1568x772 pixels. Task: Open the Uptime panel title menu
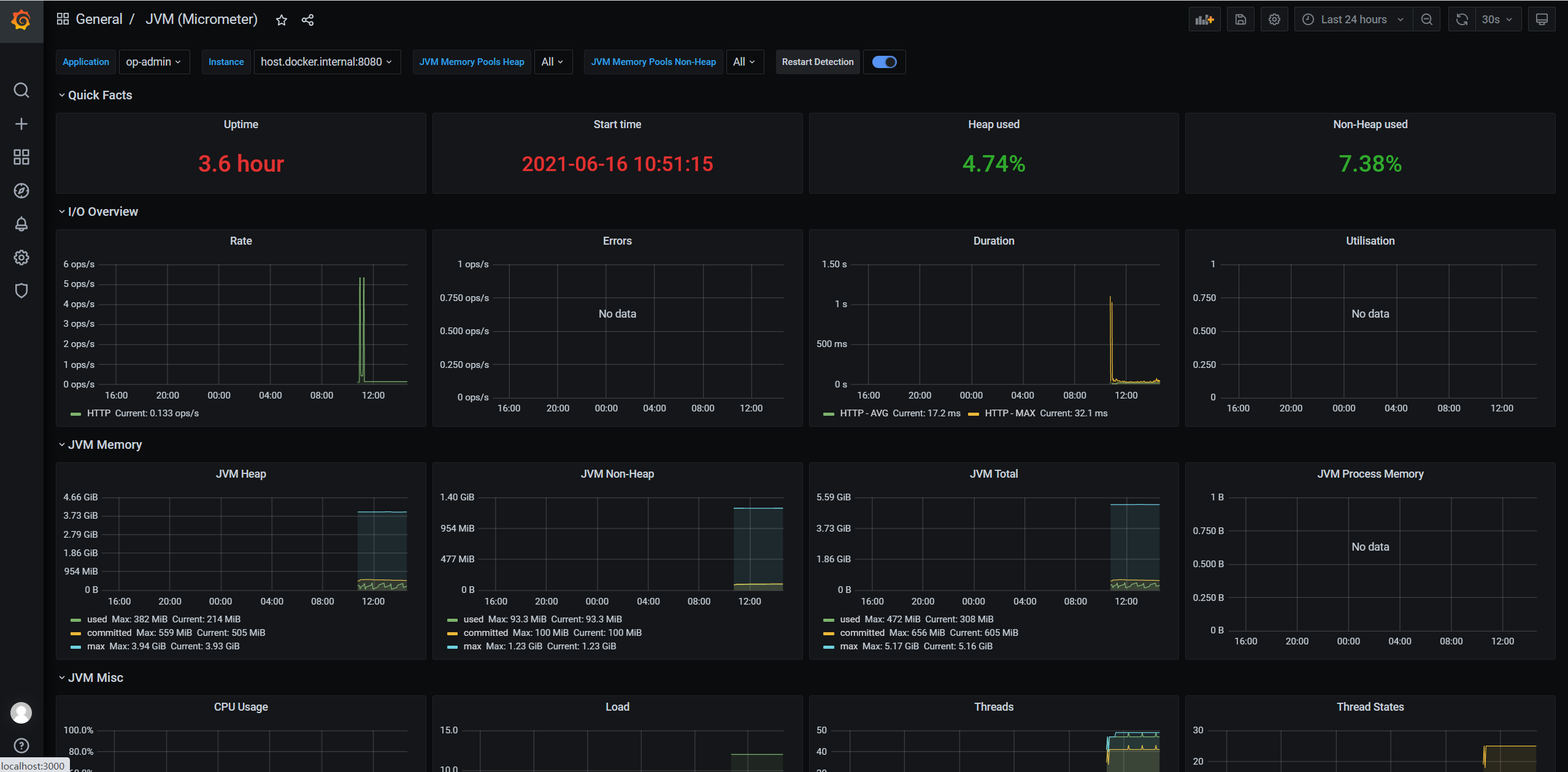point(240,124)
